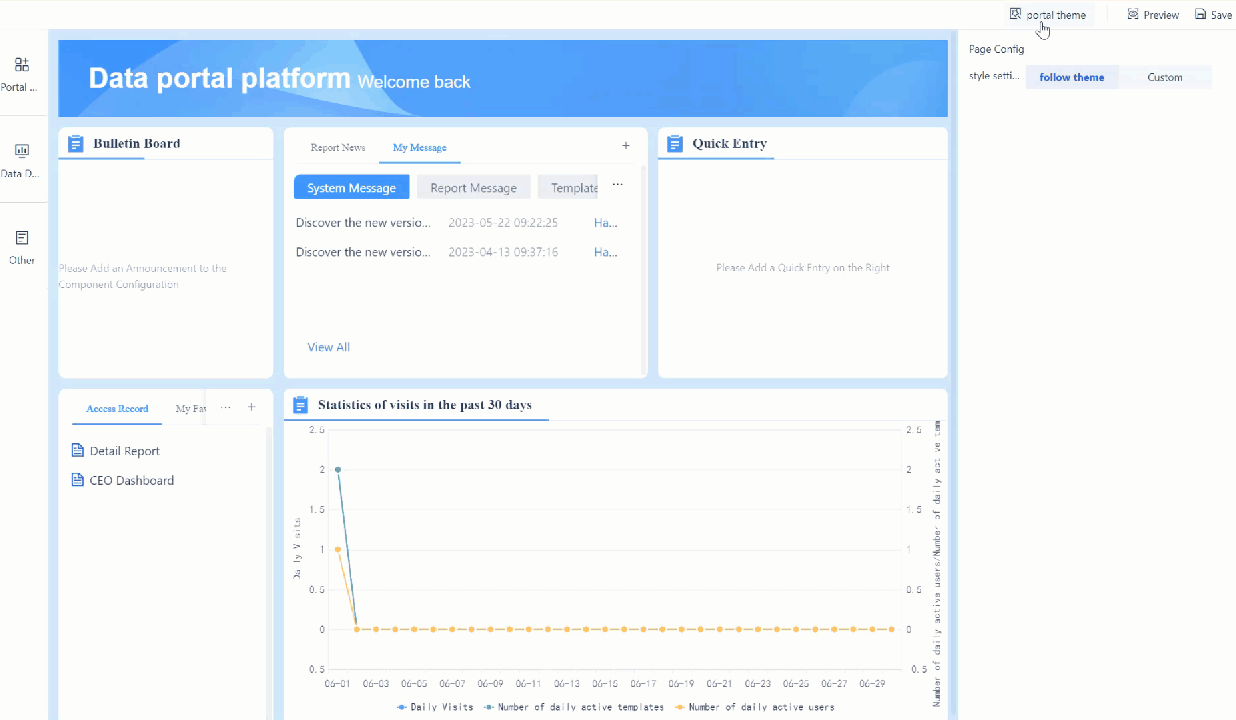Switch to the Access Record tab

coord(116,408)
